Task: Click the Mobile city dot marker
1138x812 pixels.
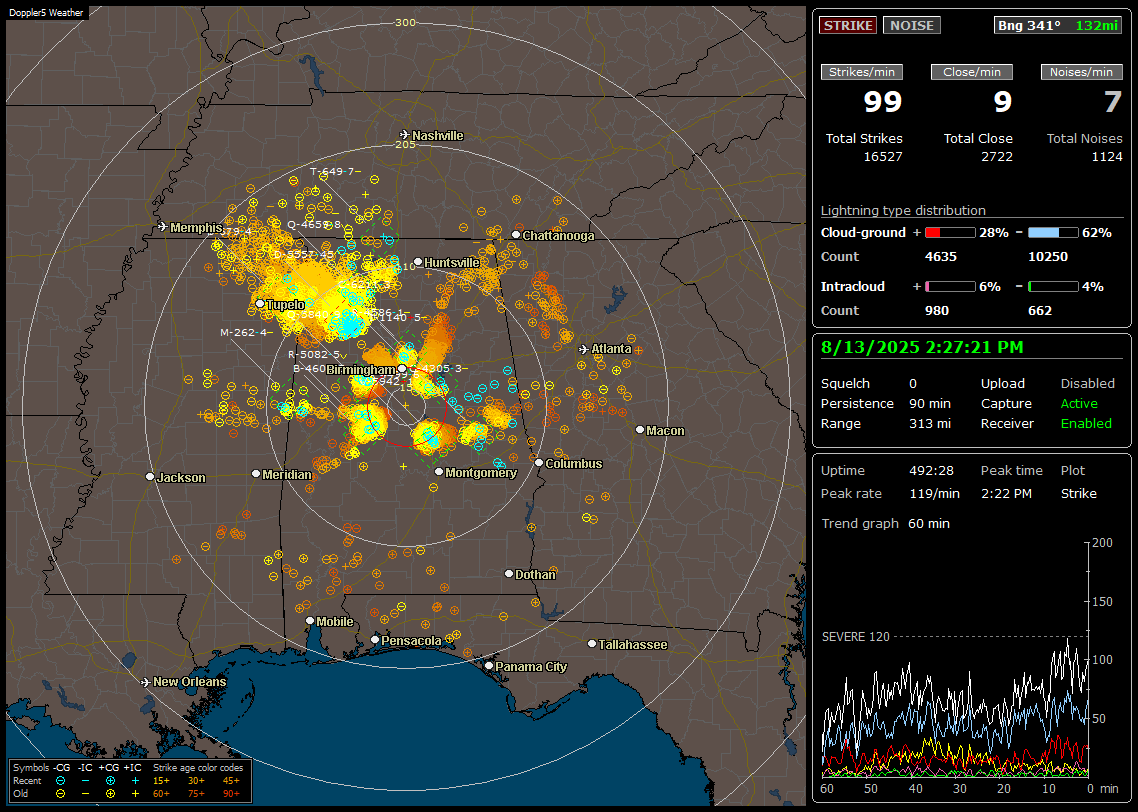Action: [x=310, y=620]
